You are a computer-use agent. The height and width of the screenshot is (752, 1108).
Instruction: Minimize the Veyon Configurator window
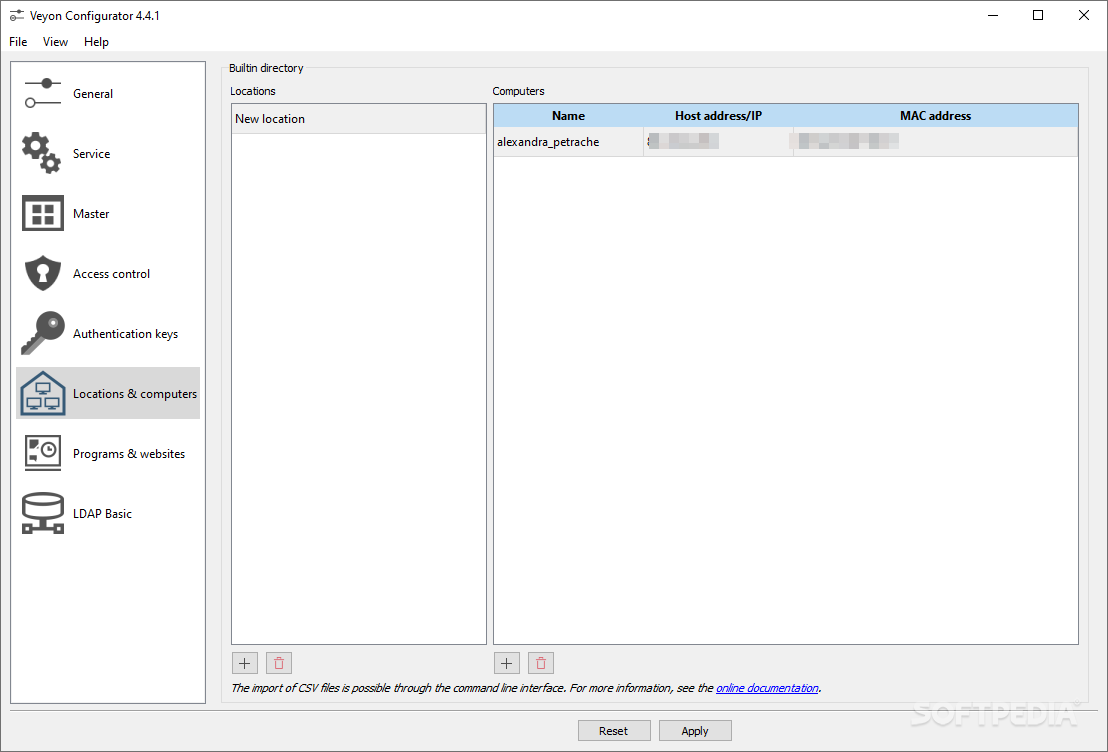coord(993,16)
